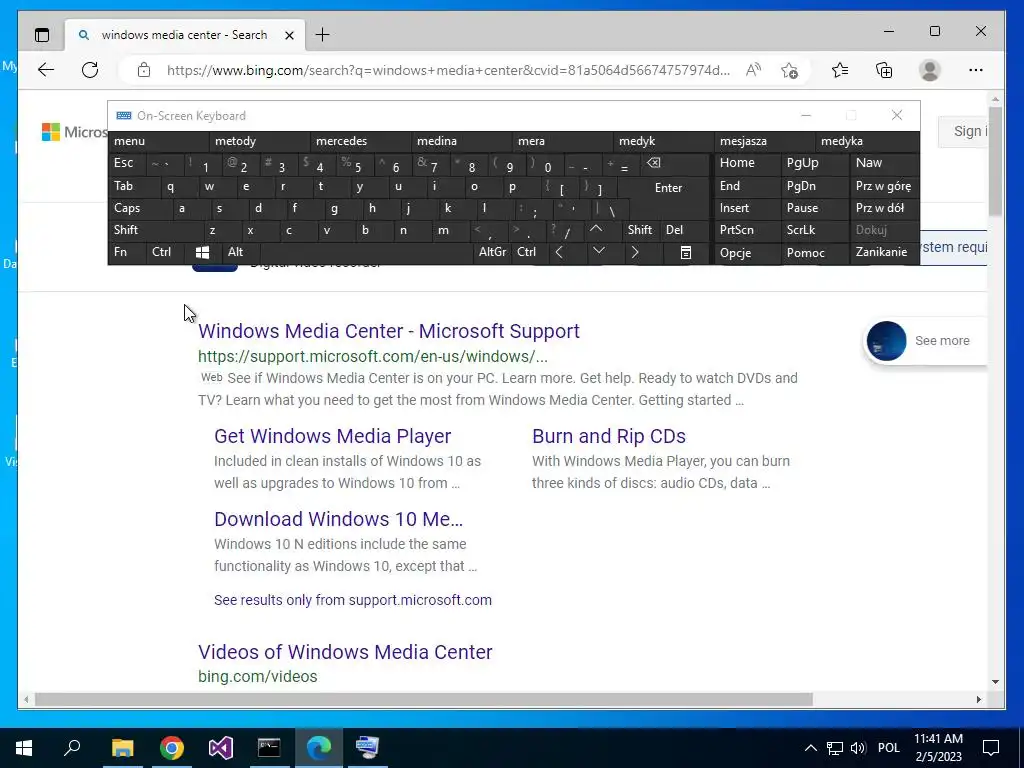Toggle the right Ctrl key
Screen dimensions: 1024x768
(x=530, y=252)
